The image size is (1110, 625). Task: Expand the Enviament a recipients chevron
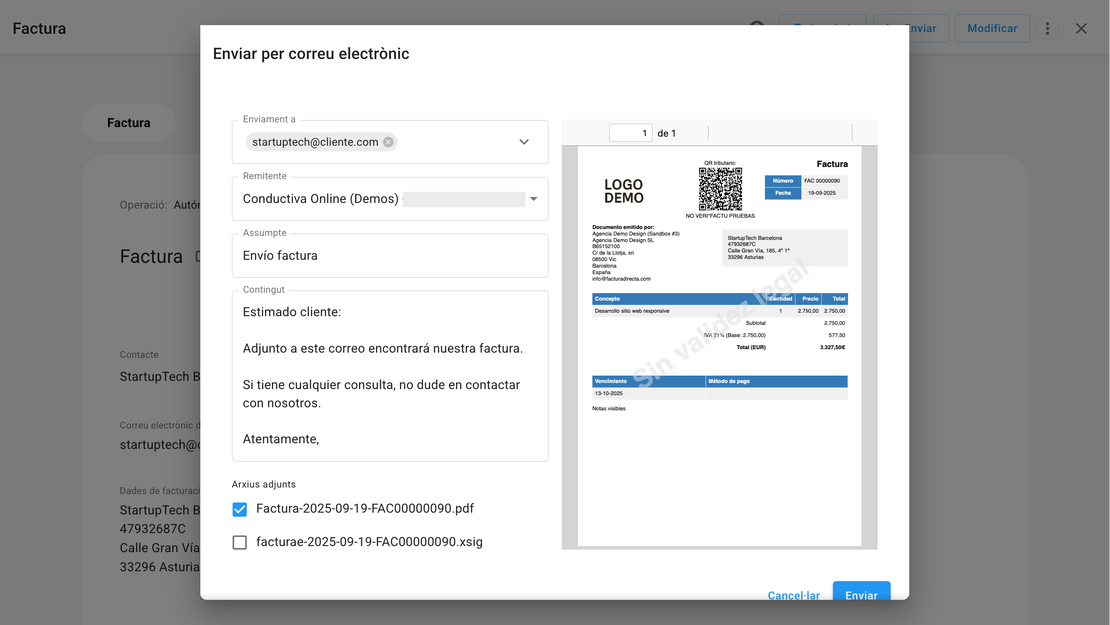[524, 142]
